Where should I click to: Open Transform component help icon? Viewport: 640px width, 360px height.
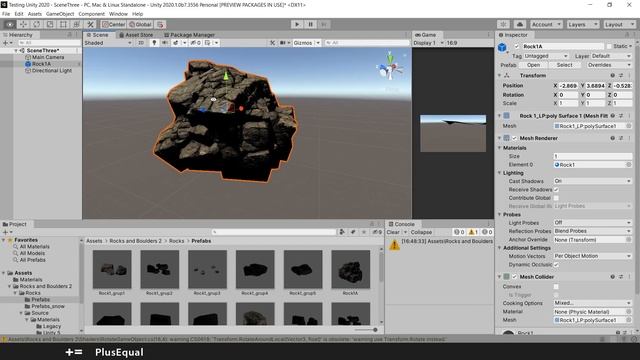coord(612,76)
